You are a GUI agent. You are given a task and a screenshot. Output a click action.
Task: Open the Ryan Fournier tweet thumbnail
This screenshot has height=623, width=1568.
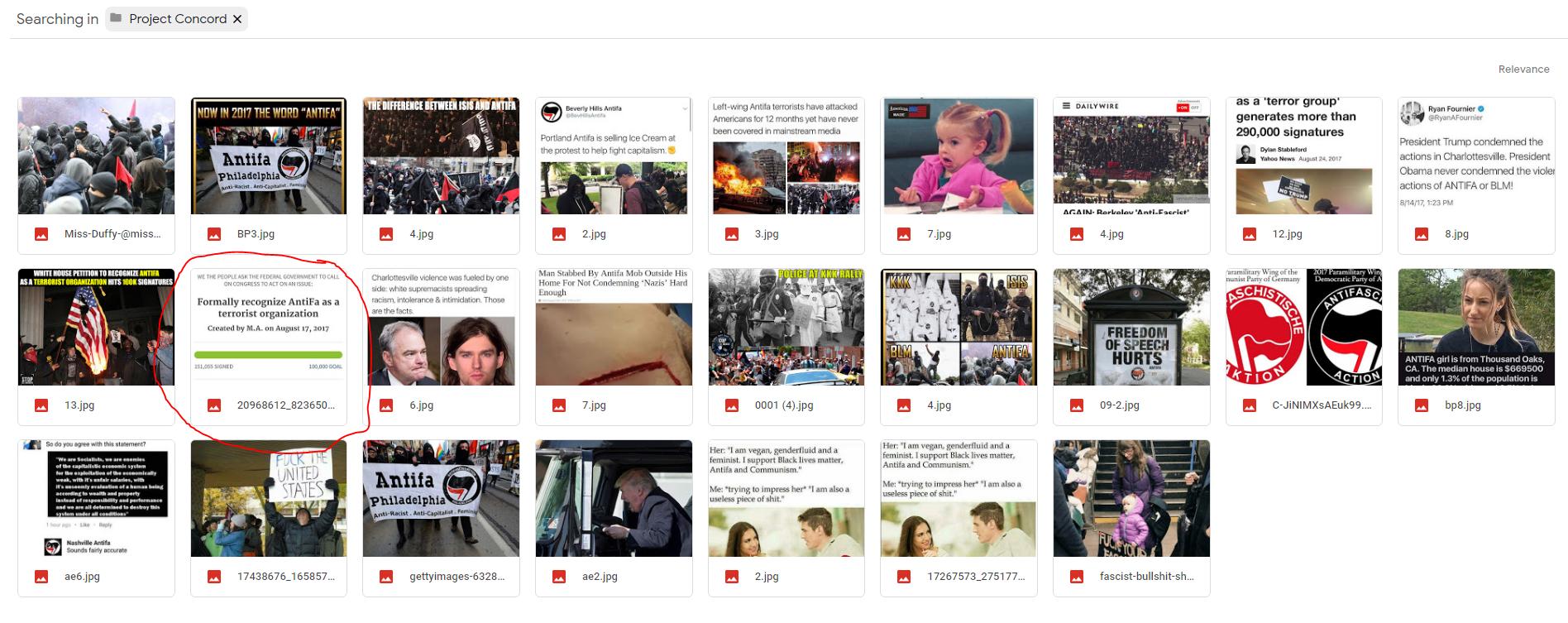tap(1476, 156)
